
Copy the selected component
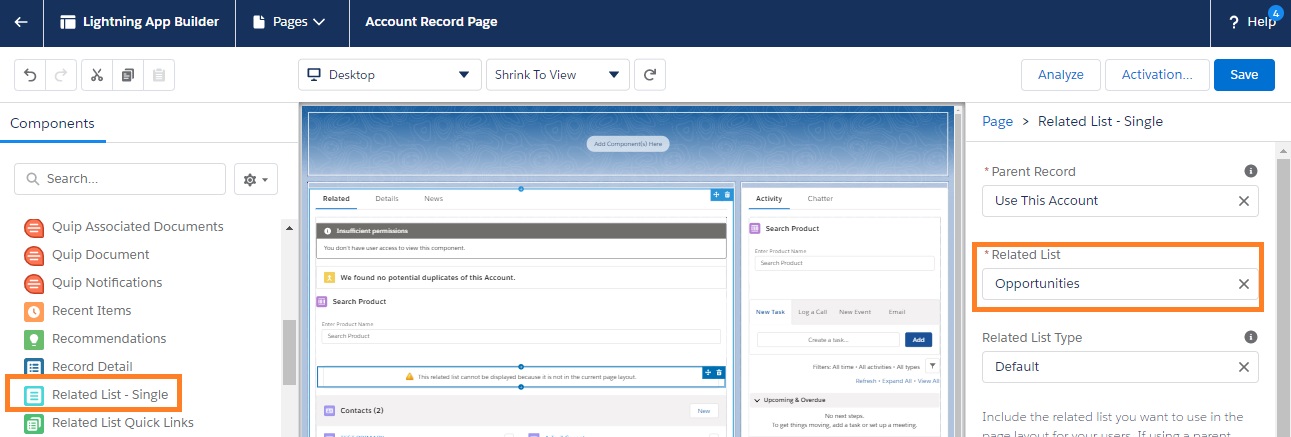pyautogui.click(x=127, y=75)
